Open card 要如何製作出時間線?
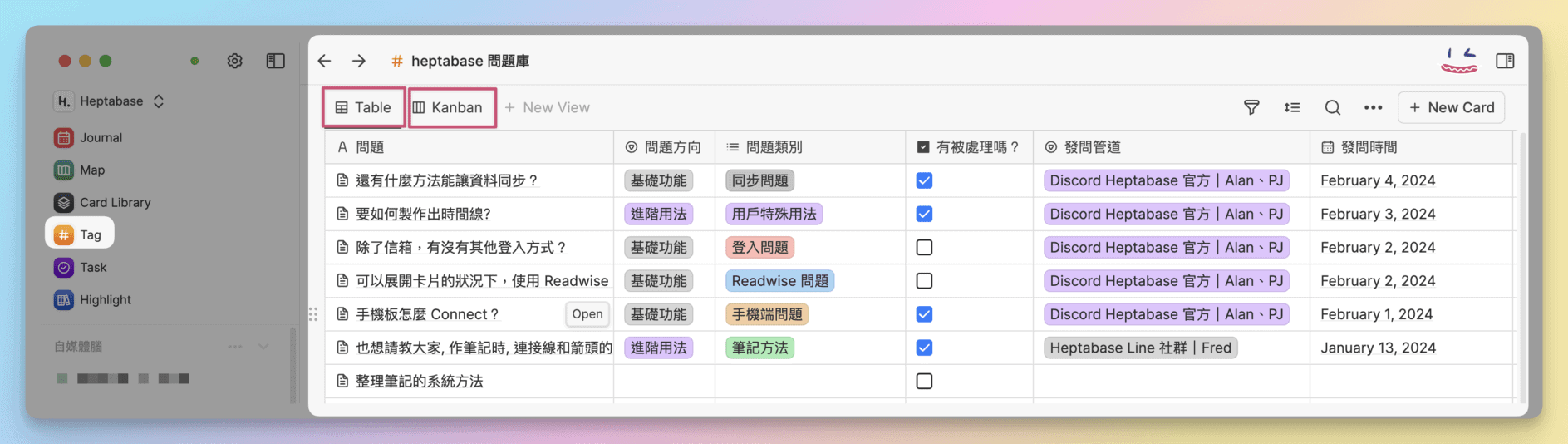Screen dimensions: 1568x444 coord(424,214)
